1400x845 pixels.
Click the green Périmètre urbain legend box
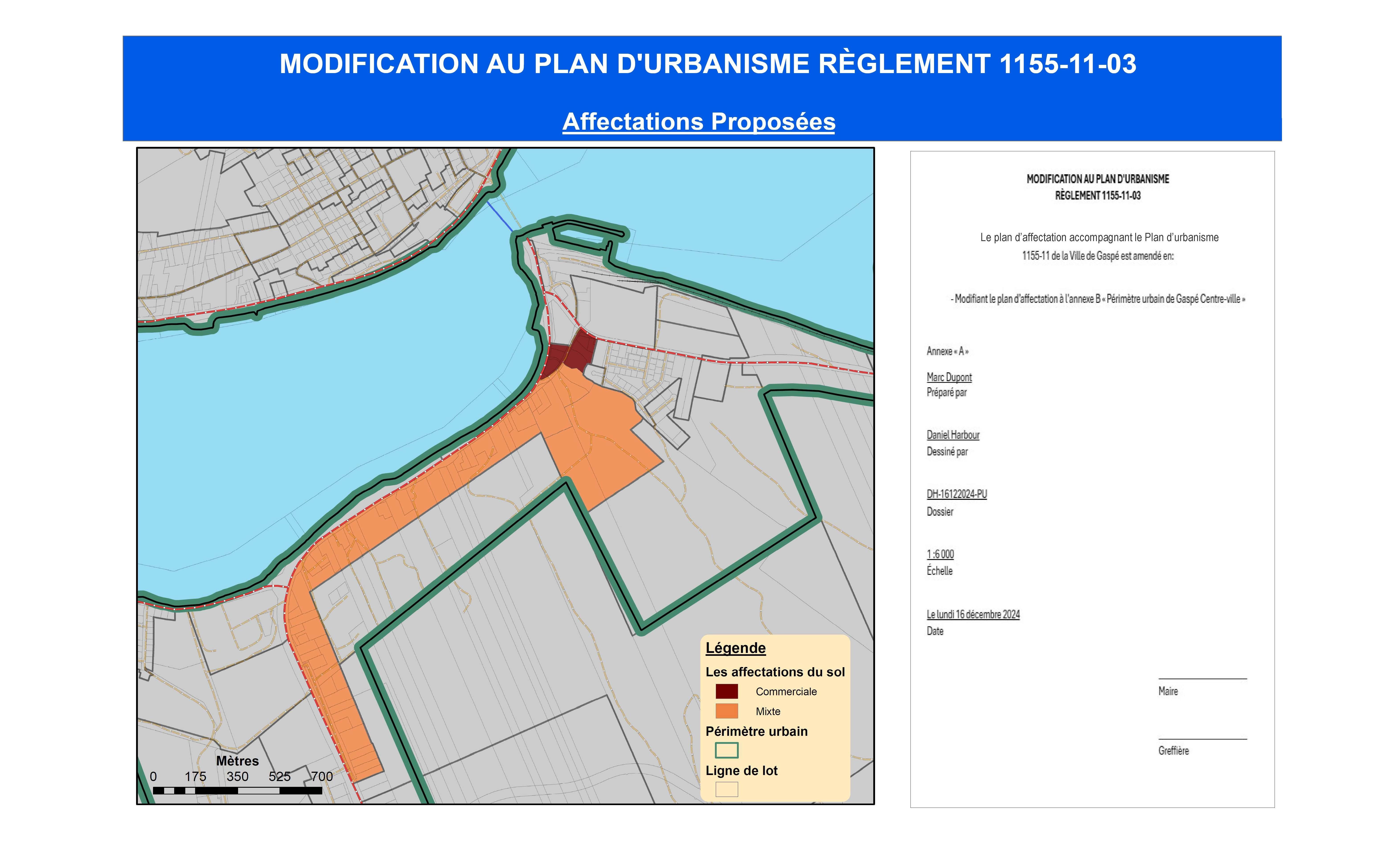pyautogui.click(x=727, y=751)
